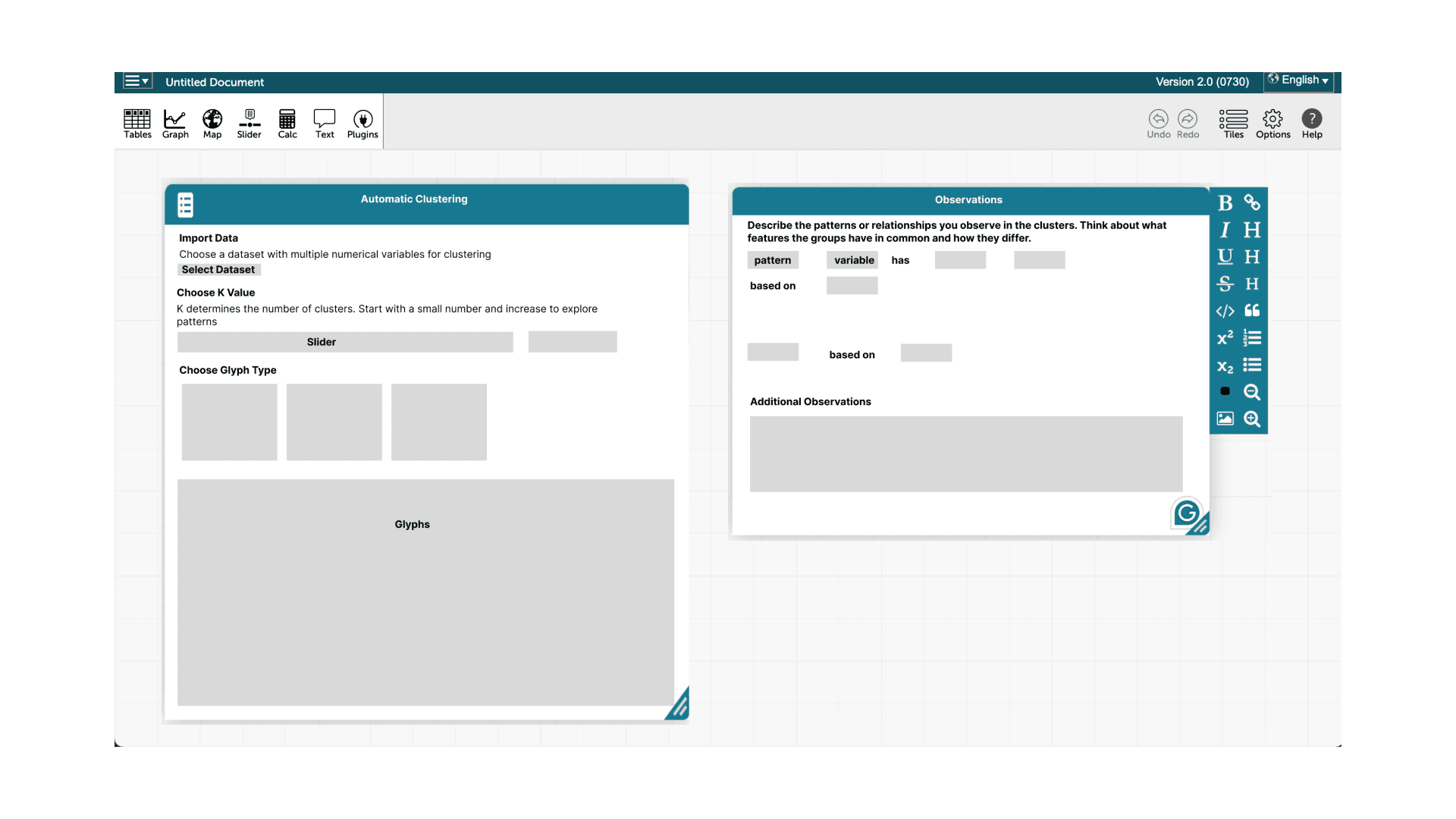Insert a numbered list
The width and height of the screenshot is (1456, 819).
[x=1252, y=338]
